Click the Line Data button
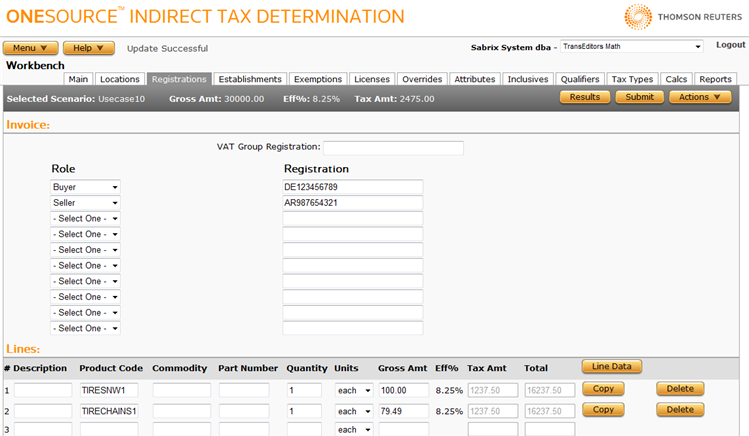This screenshot has width=749, height=436. (x=611, y=367)
